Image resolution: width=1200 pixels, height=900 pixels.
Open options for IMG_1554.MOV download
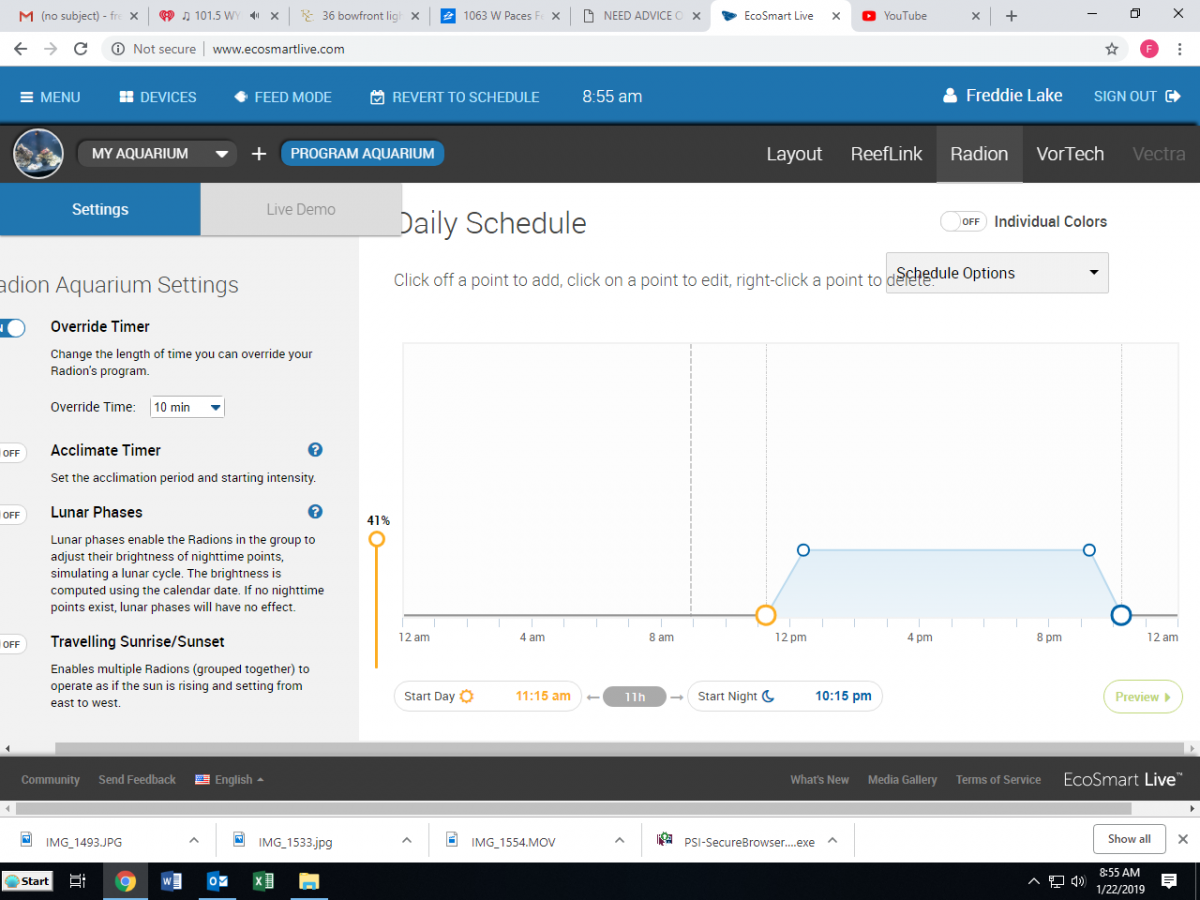(620, 841)
